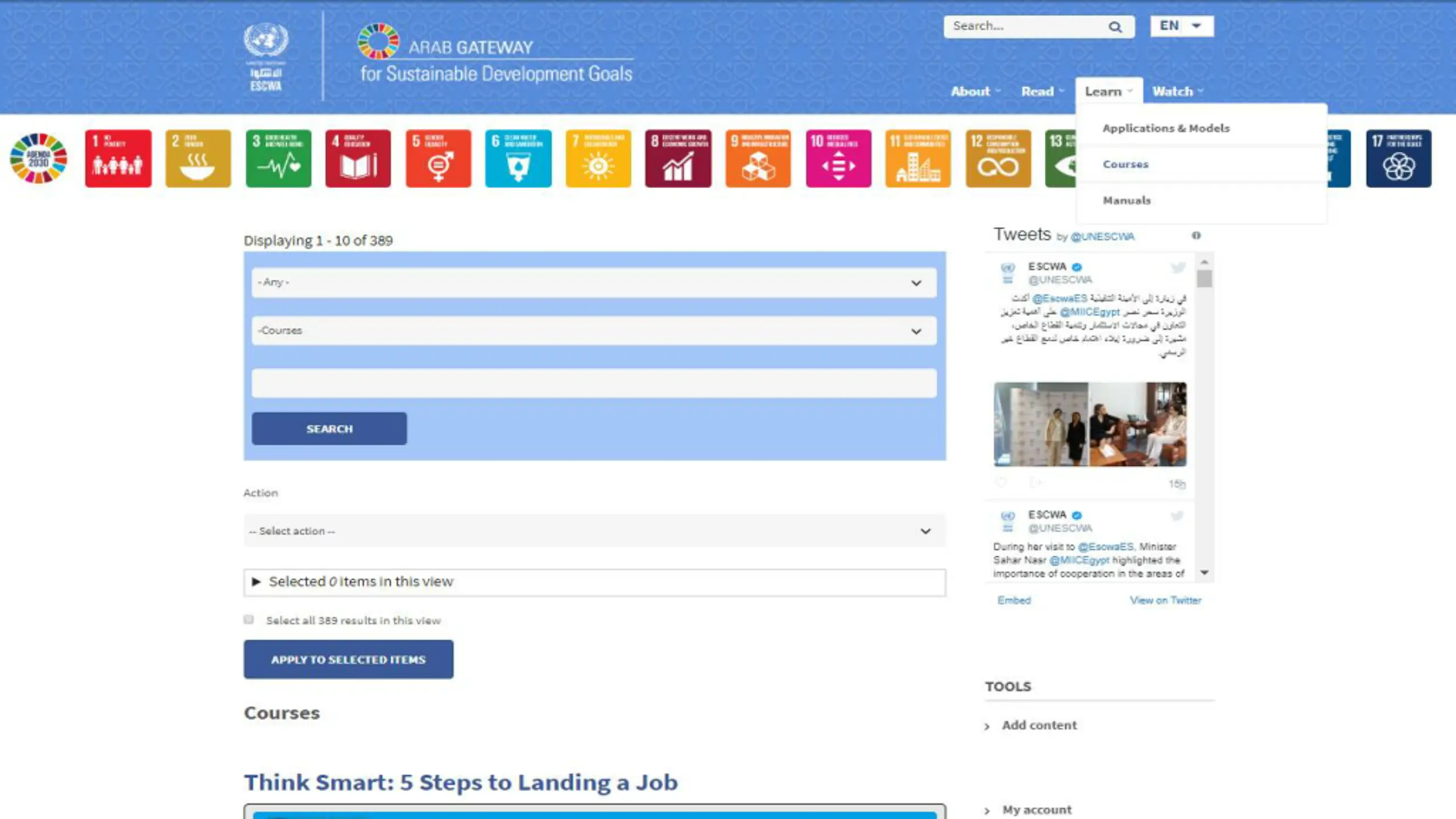Open the '-Courses' type dropdown
The width and height of the screenshot is (1456, 819).
pyautogui.click(x=594, y=330)
